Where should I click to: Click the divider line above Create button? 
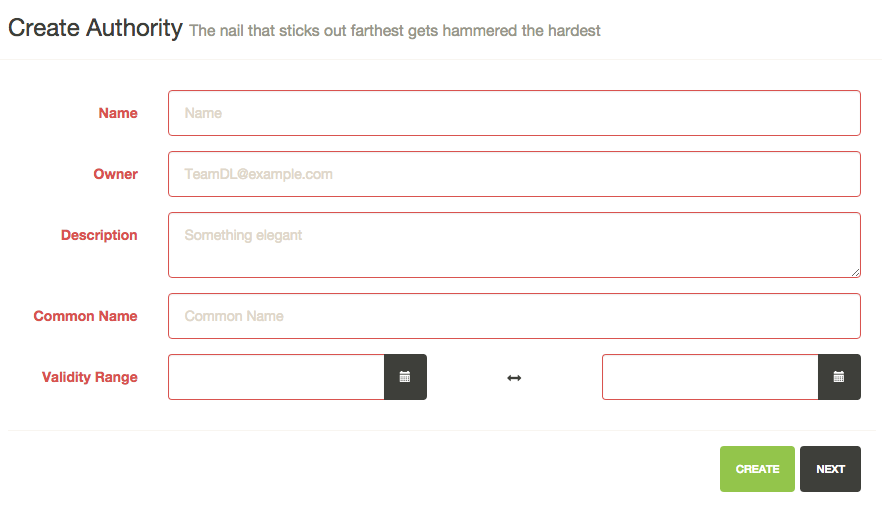(x=442, y=431)
